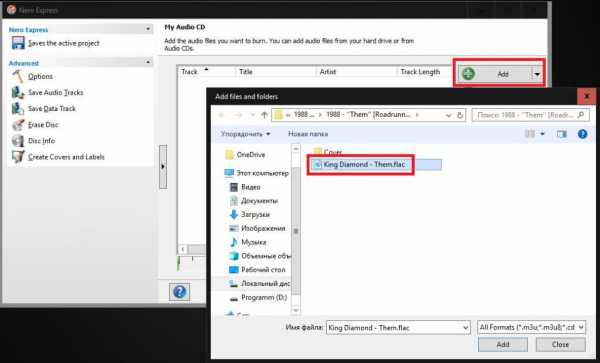Click the view mode icon in dialog toolbar
Screen dimensions: 600x363
click(x=530, y=134)
